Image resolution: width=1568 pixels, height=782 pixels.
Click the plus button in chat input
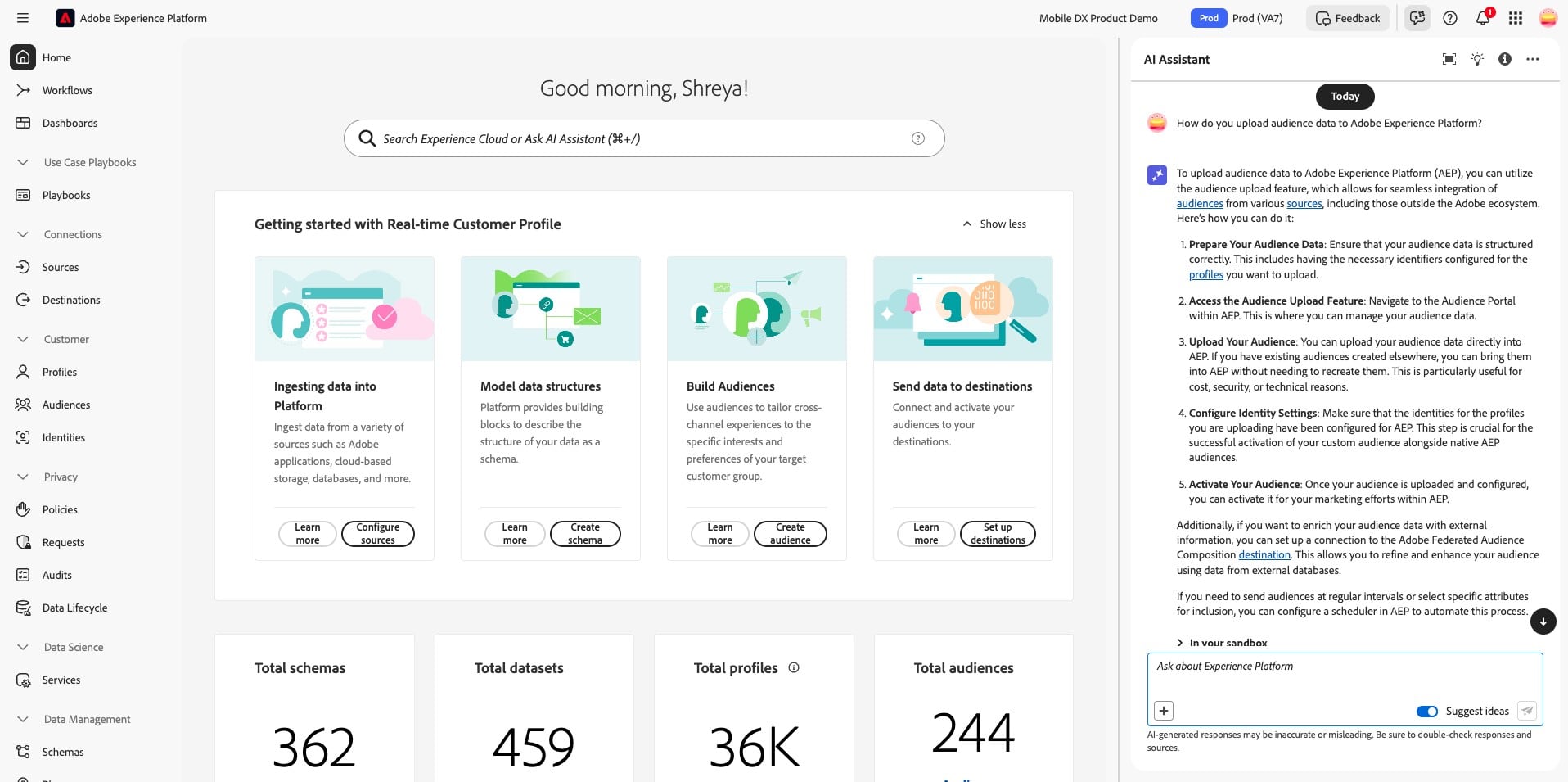pyautogui.click(x=1163, y=711)
